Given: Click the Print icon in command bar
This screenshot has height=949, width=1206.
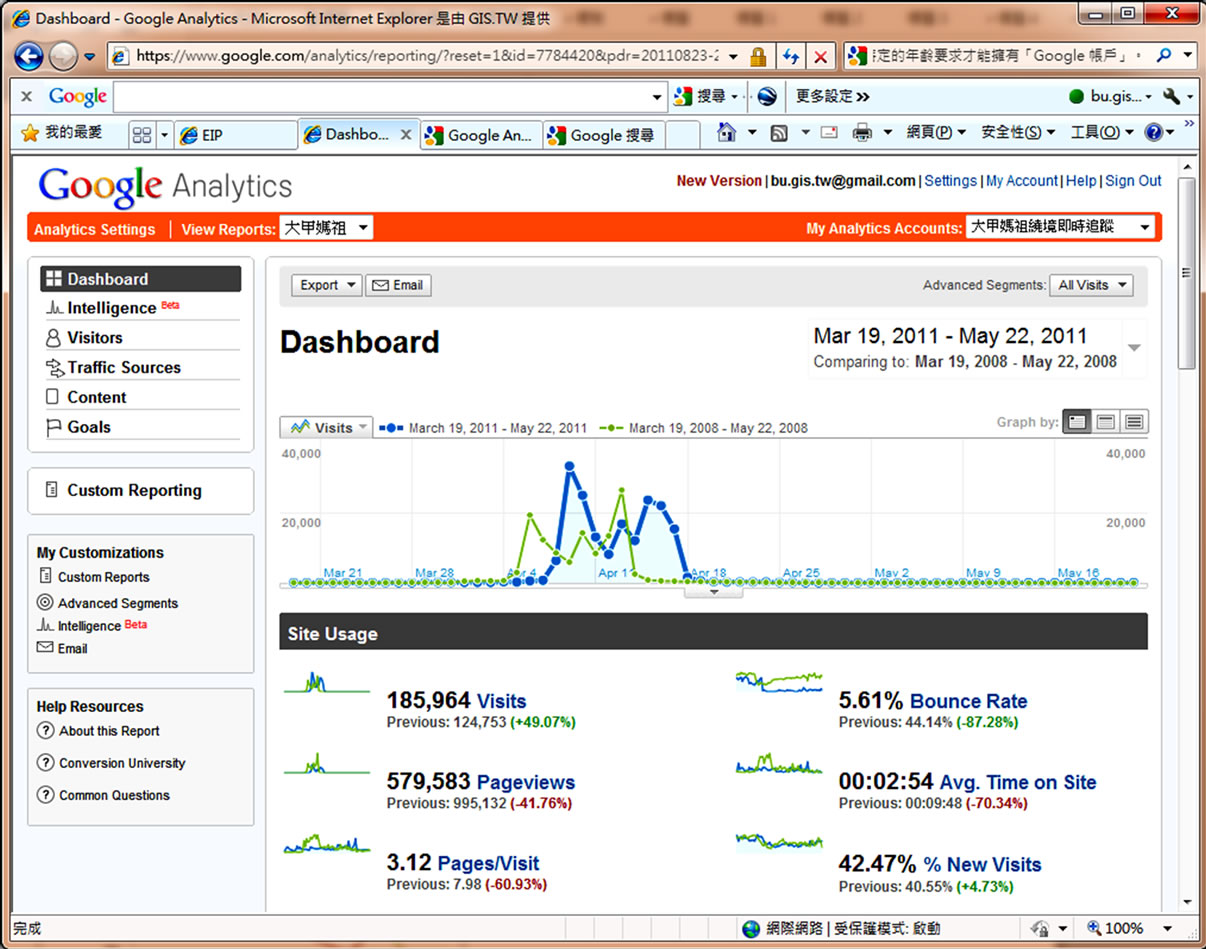Looking at the screenshot, I should coord(862,132).
